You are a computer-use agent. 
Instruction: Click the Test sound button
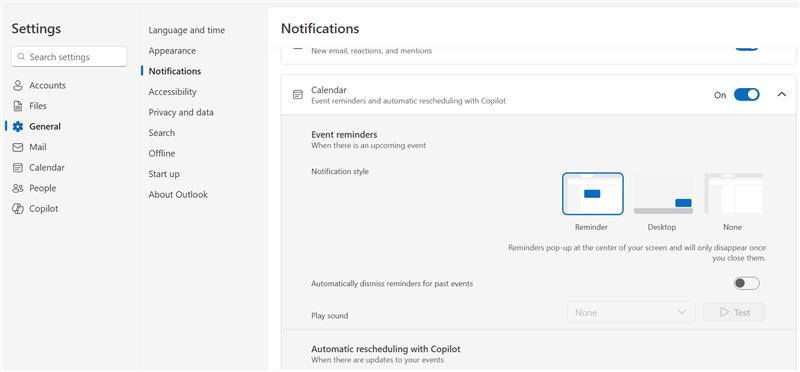pyautogui.click(x=734, y=312)
